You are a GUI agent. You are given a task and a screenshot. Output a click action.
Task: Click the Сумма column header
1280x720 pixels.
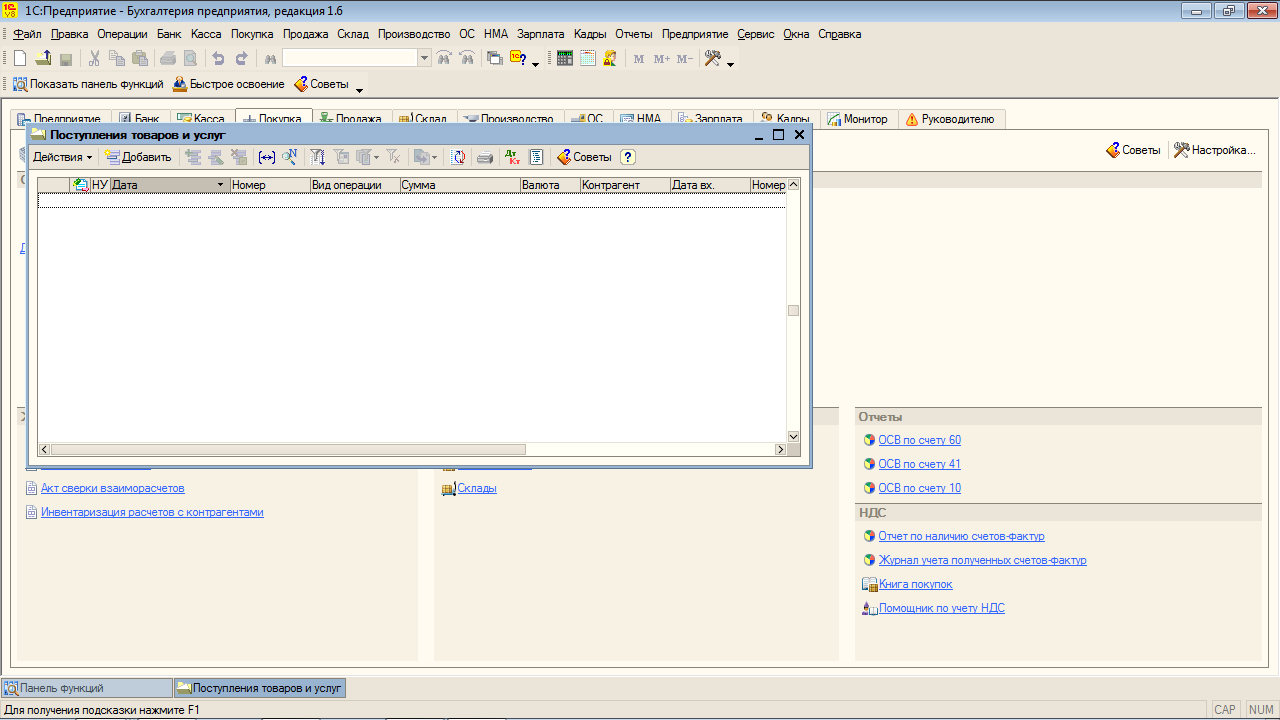click(460, 185)
